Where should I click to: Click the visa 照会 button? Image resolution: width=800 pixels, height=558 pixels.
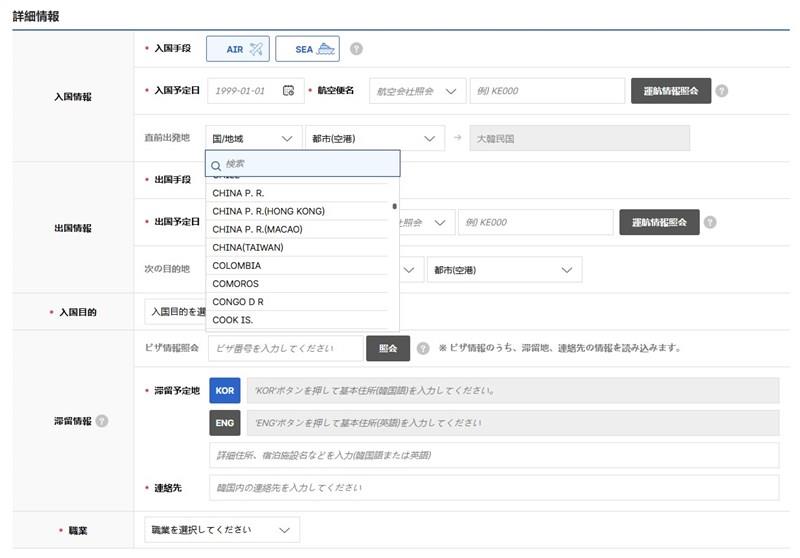pyautogui.click(x=388, y=348)
